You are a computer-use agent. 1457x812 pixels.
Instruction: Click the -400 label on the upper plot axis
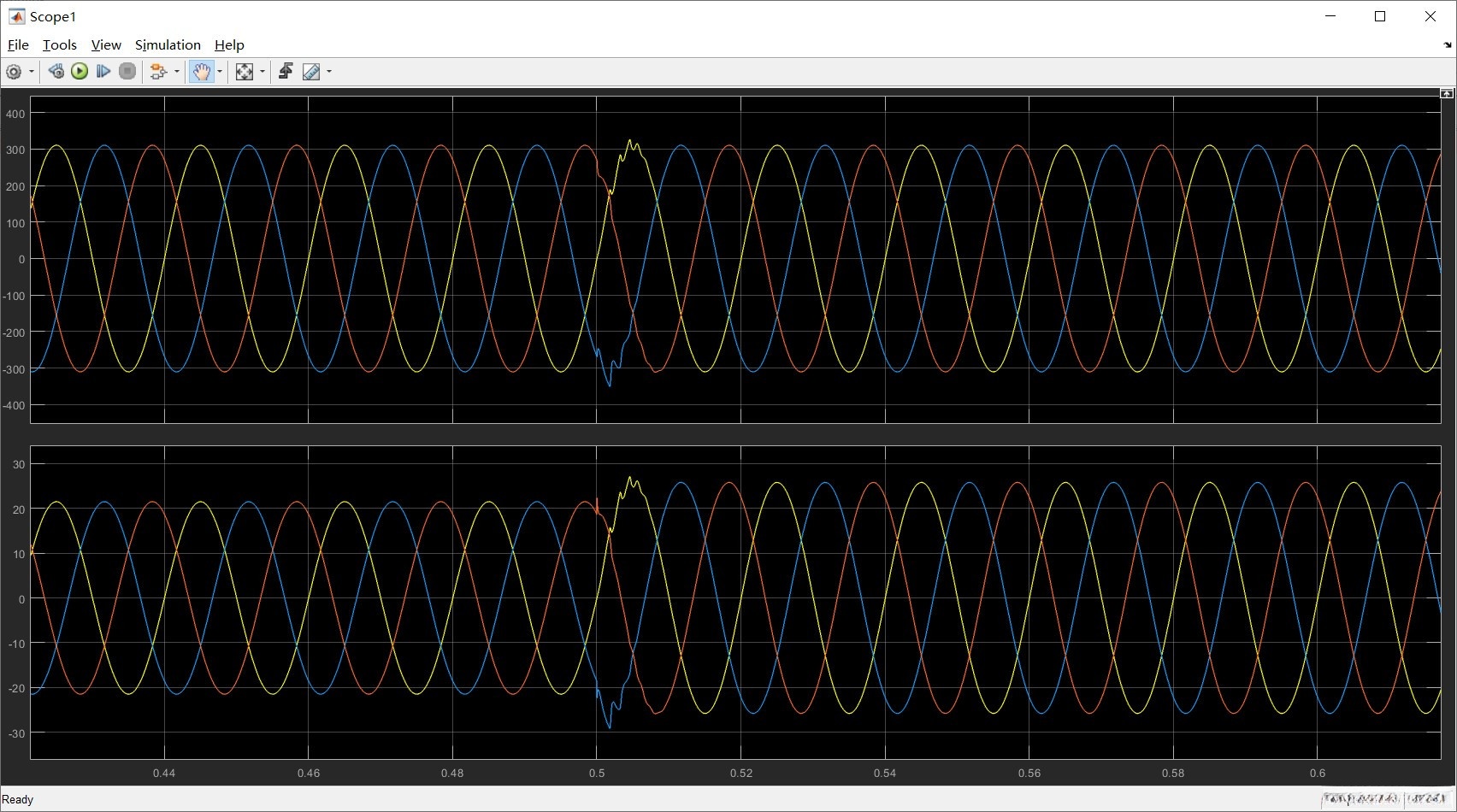(14, 406)
